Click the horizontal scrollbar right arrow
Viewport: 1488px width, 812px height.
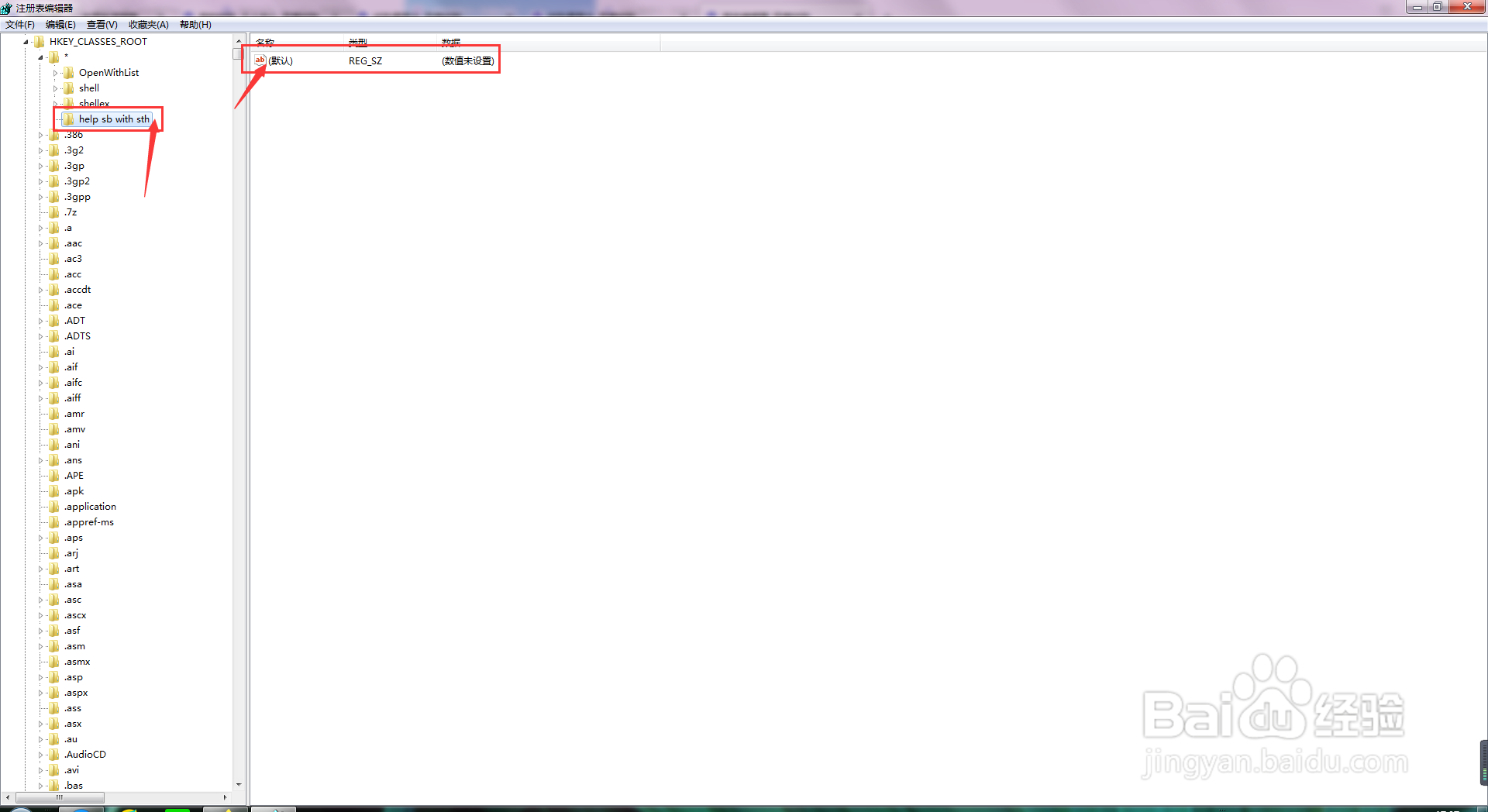(225, 797)
